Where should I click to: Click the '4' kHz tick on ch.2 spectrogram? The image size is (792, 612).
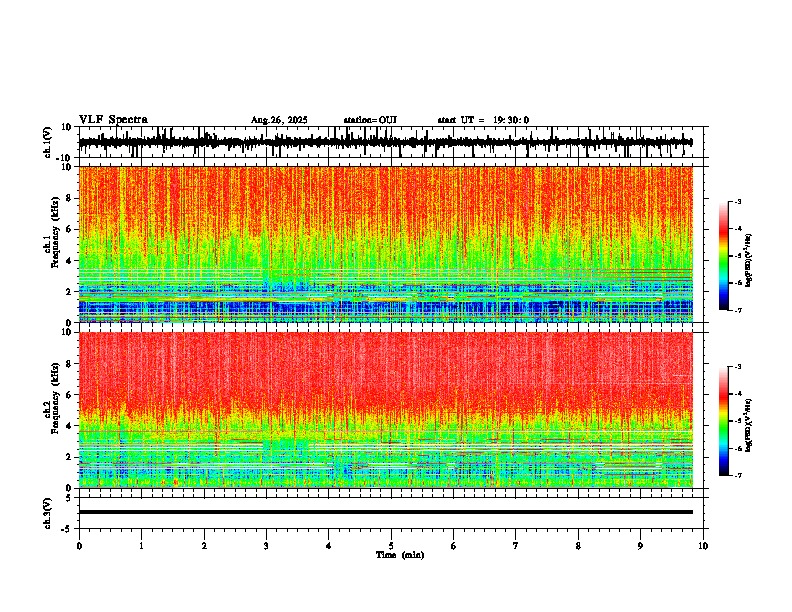pos(70,426)
